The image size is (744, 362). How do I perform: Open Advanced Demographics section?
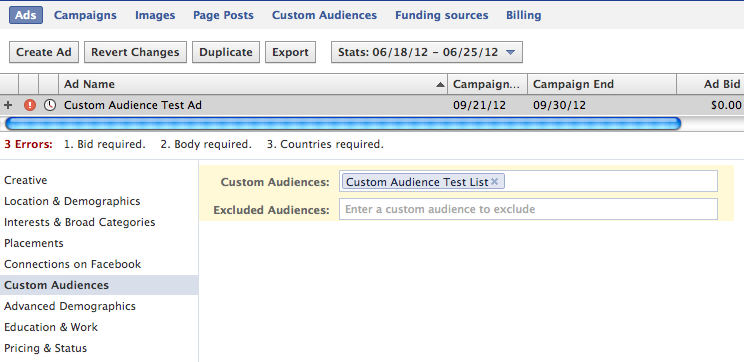70,306
